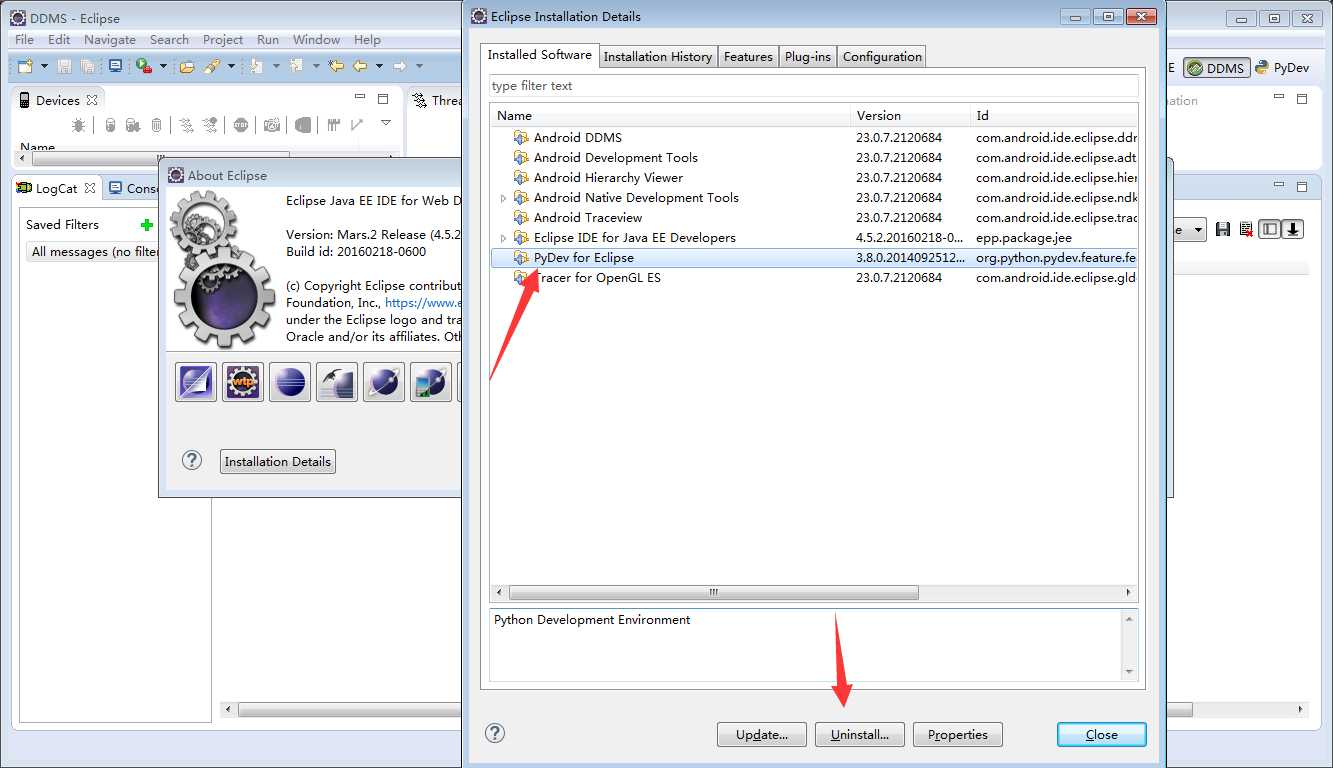Open the Run external tools dropdown arrow
The image size is (1333, 768).
[161, 67]
